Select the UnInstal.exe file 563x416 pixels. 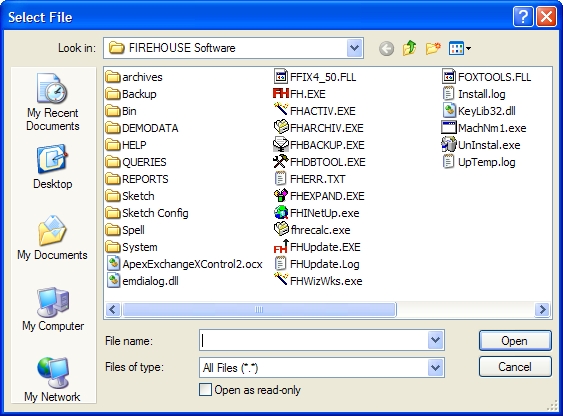coord(481,145)
